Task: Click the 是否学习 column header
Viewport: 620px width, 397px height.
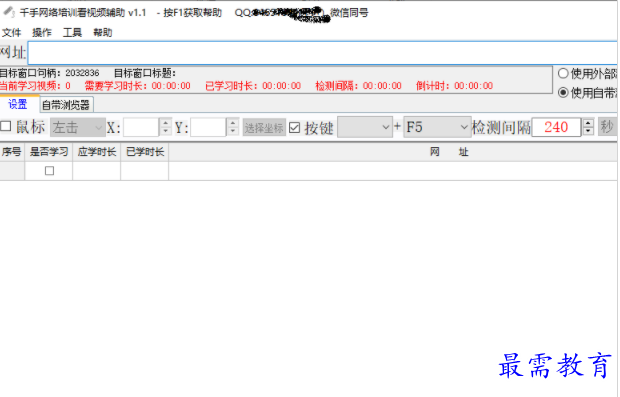Action: click(49, 152)
